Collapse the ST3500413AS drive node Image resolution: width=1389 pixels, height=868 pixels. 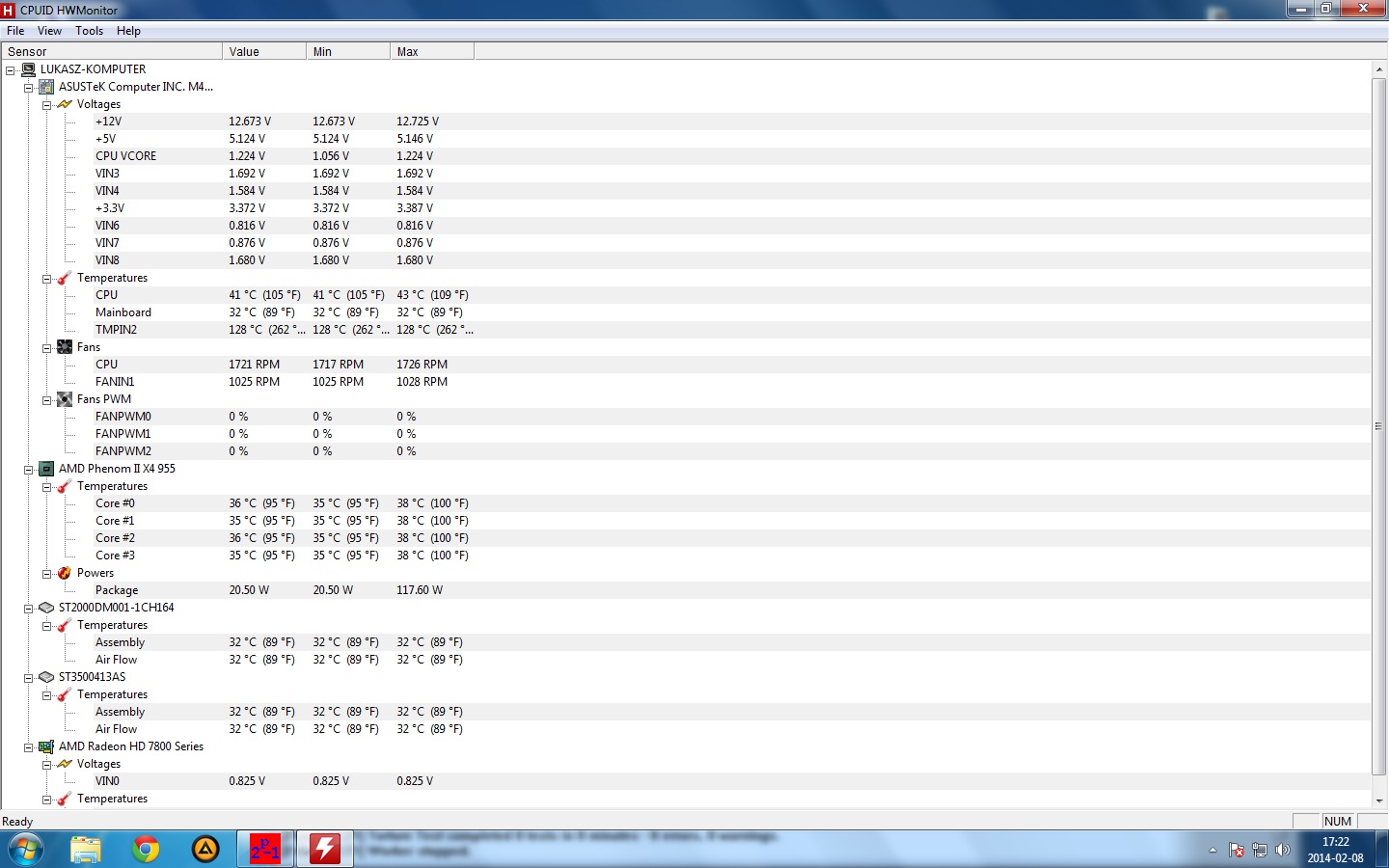[29, 678]
